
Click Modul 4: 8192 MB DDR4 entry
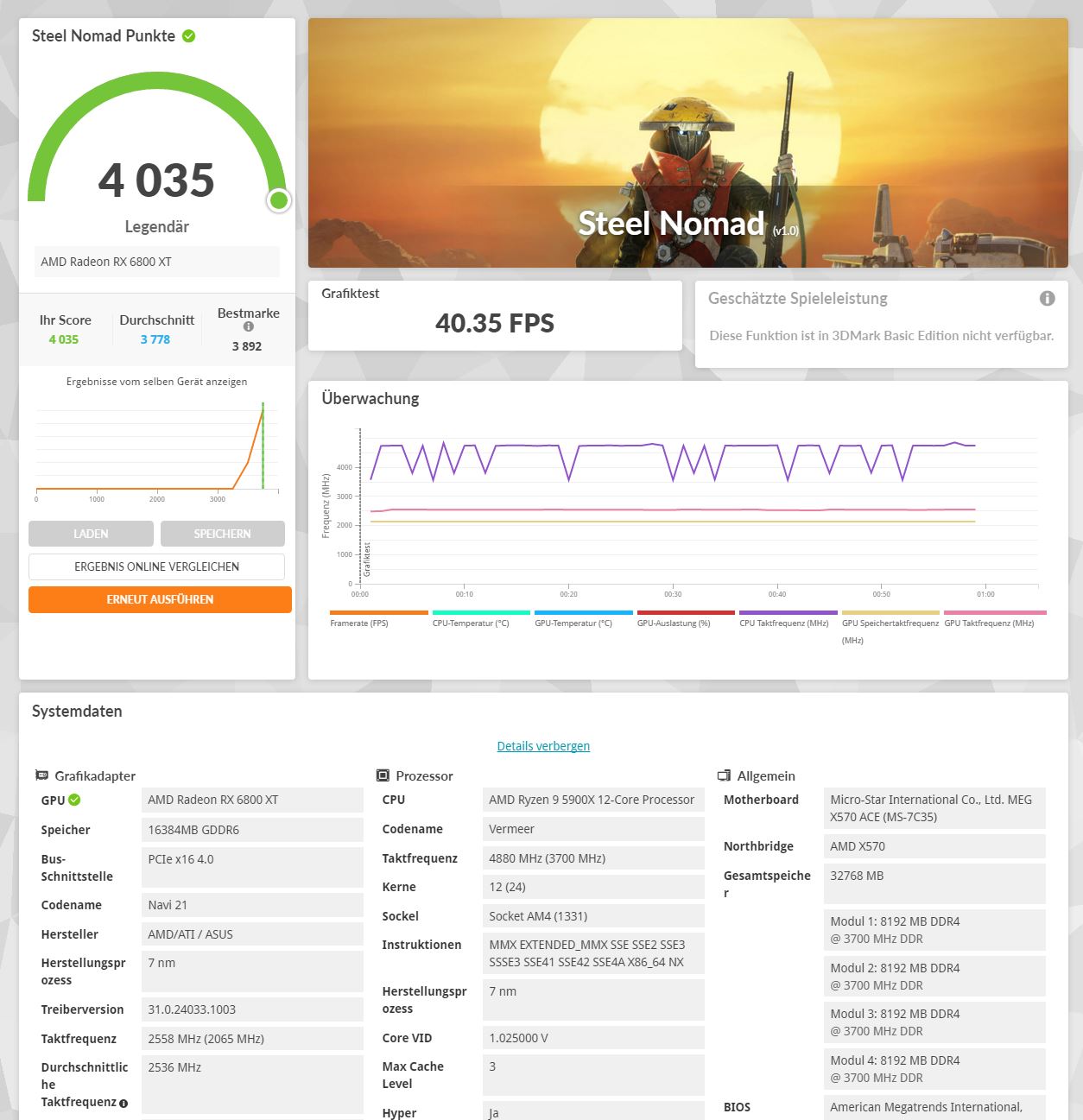[x=934, y=1069]
